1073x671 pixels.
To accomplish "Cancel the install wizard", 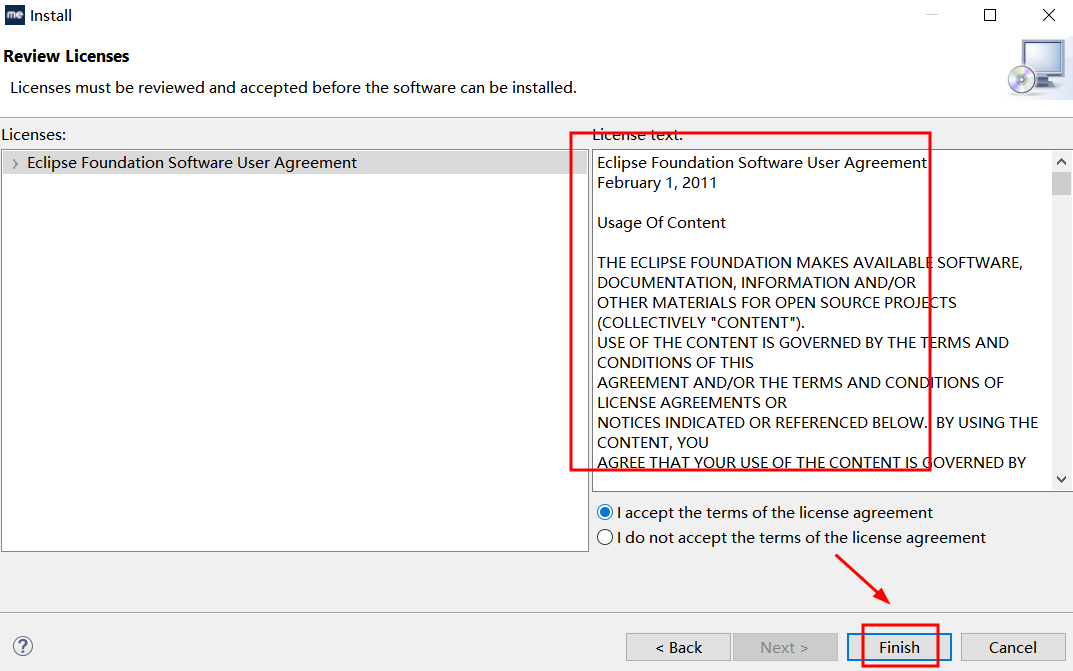I will (1013, 647).
